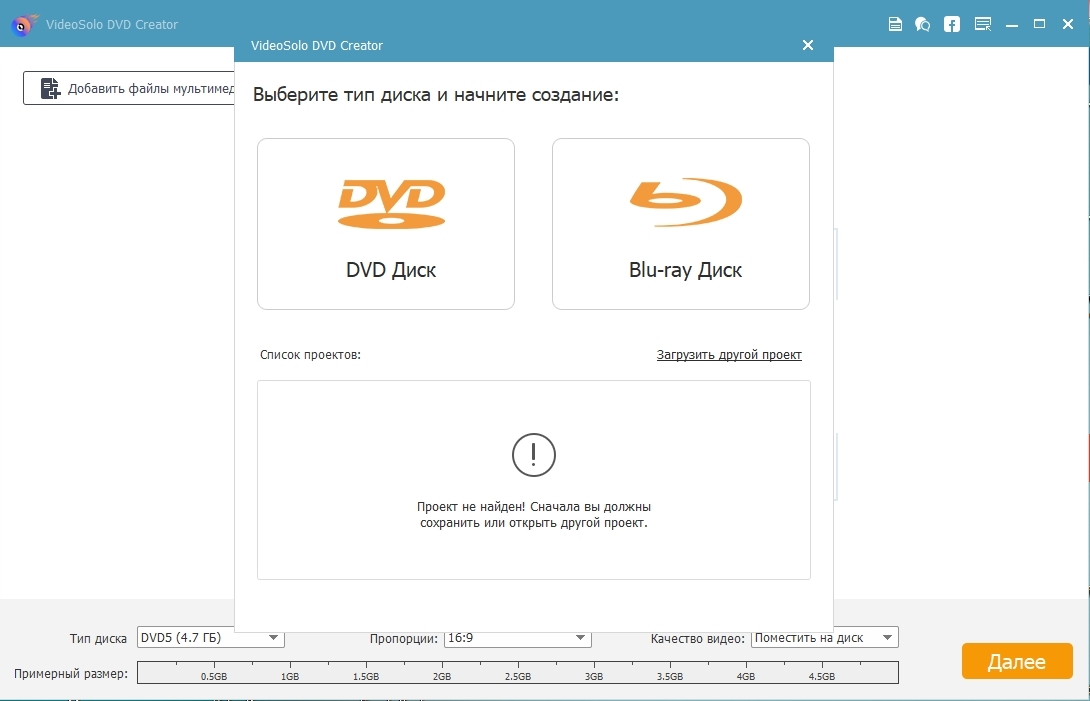Expand the Пропорции 16:9 dropdown

[517, 638]
